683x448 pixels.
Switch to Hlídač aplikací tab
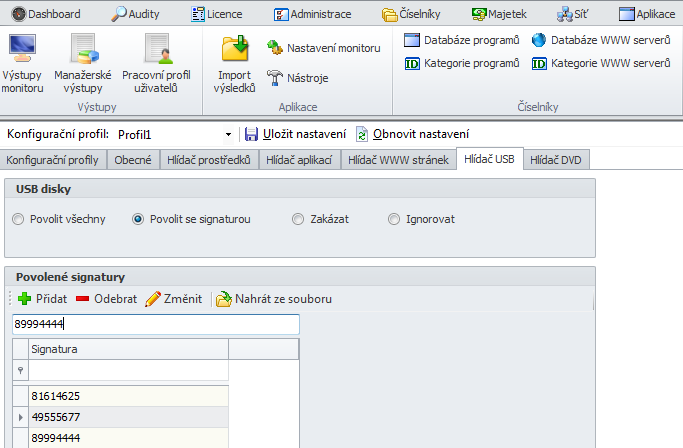tap(299, 160)
